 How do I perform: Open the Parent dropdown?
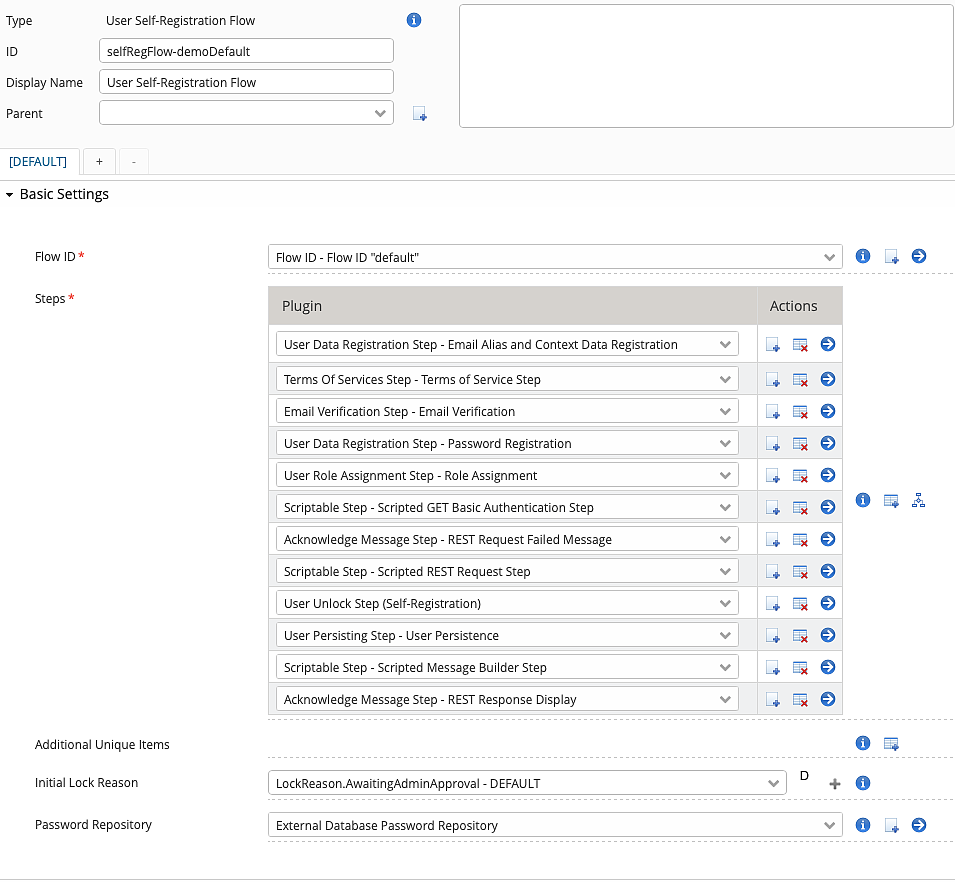click(246, 114)
